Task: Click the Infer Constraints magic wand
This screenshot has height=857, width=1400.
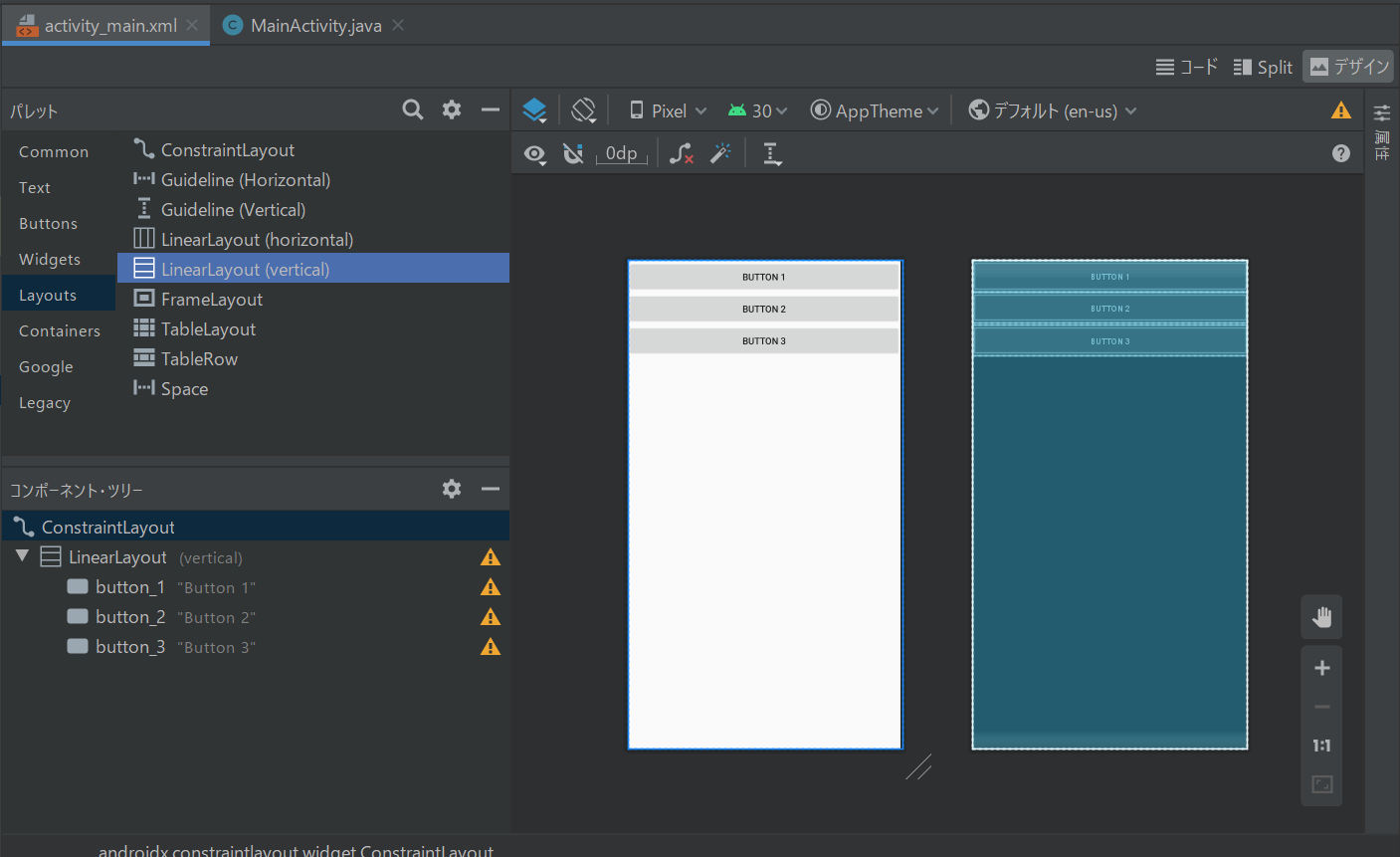Action: tap(720, 153)
